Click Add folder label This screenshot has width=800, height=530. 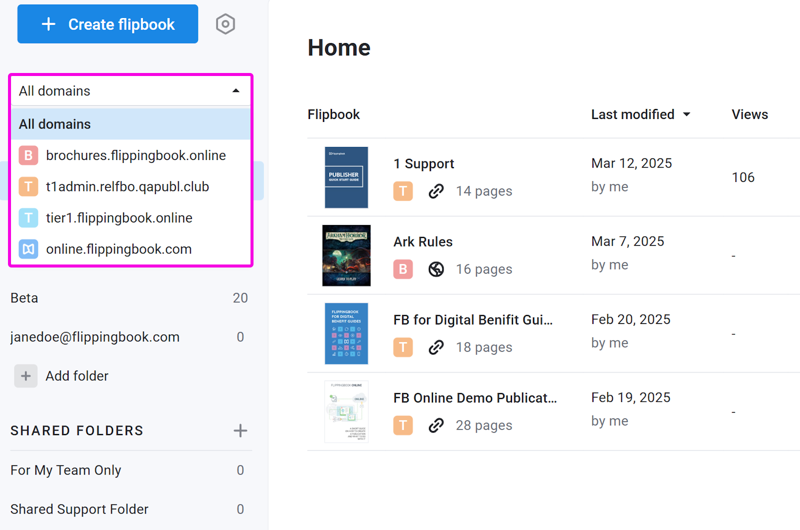[77, 376]
